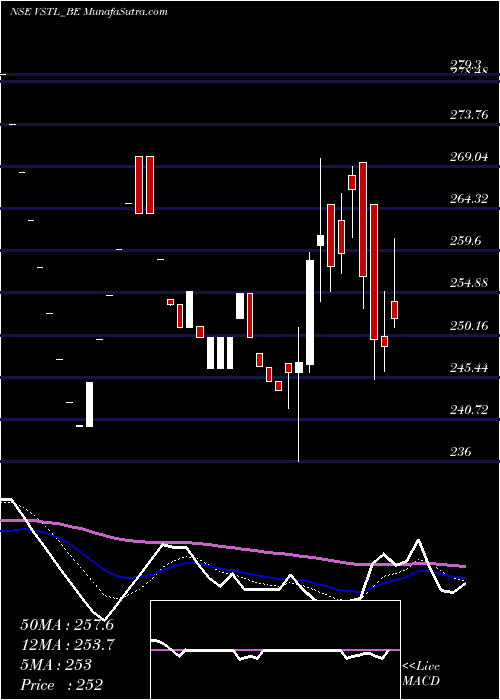Click the 254.88 price level label
The height and width of the screenshot is (700, 500).
[469, 283]
